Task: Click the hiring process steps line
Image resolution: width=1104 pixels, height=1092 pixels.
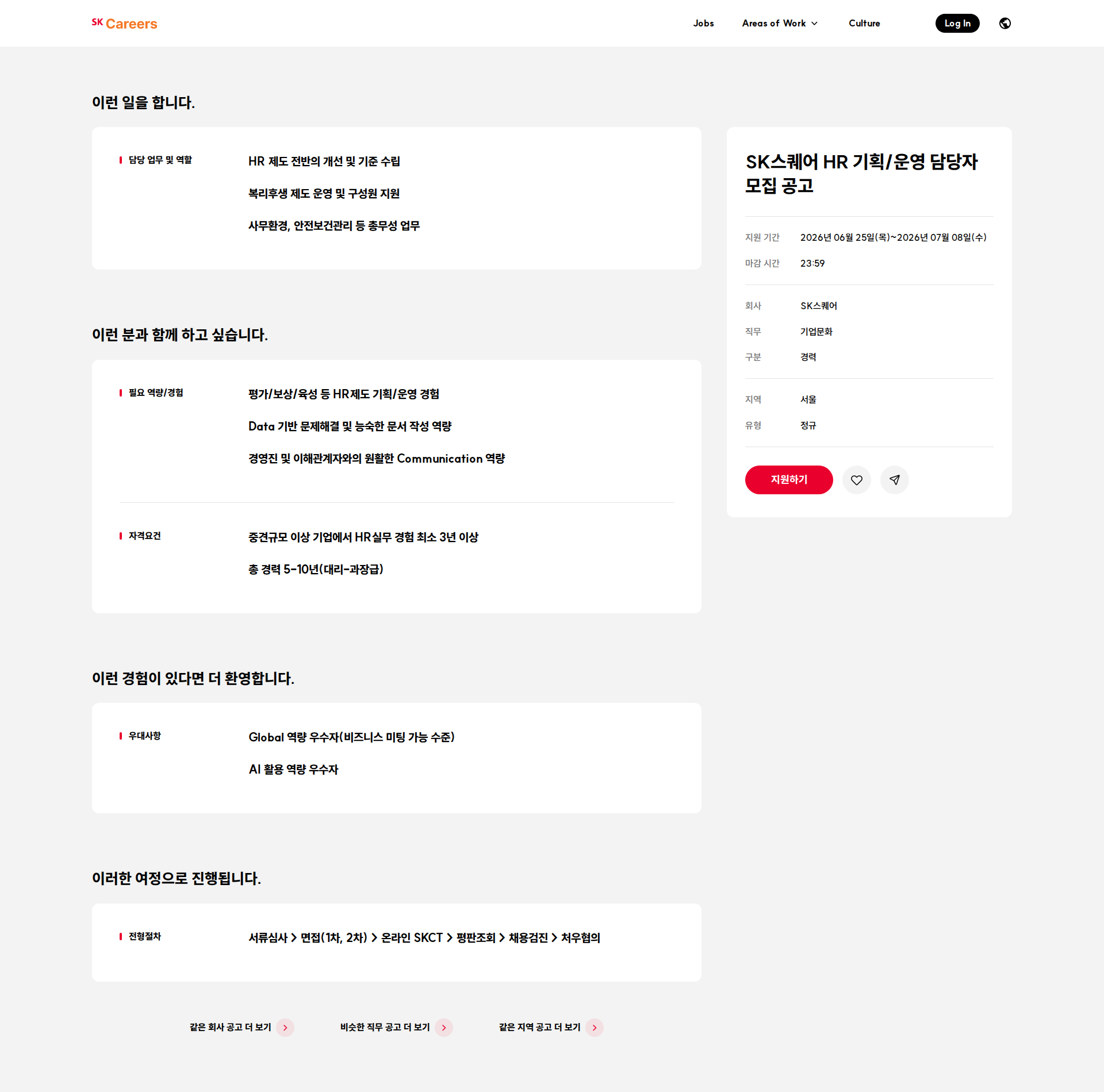Action: click(424, 938)
